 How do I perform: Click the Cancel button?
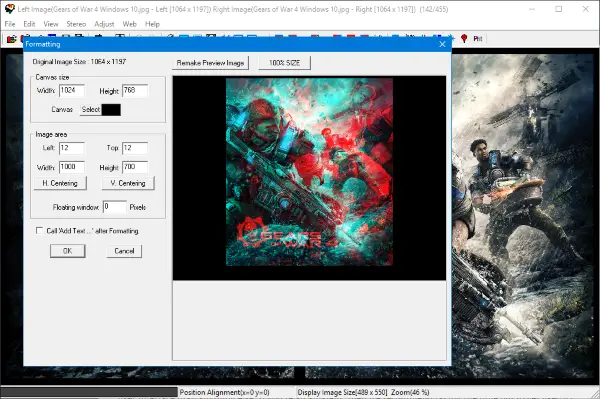coord(124,251)
